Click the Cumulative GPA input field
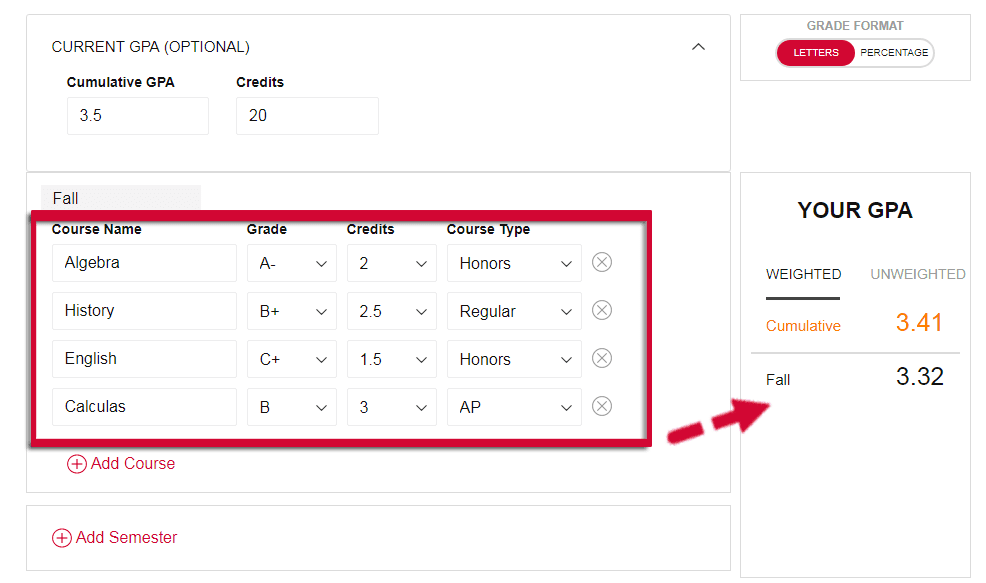 coord(138,116)
